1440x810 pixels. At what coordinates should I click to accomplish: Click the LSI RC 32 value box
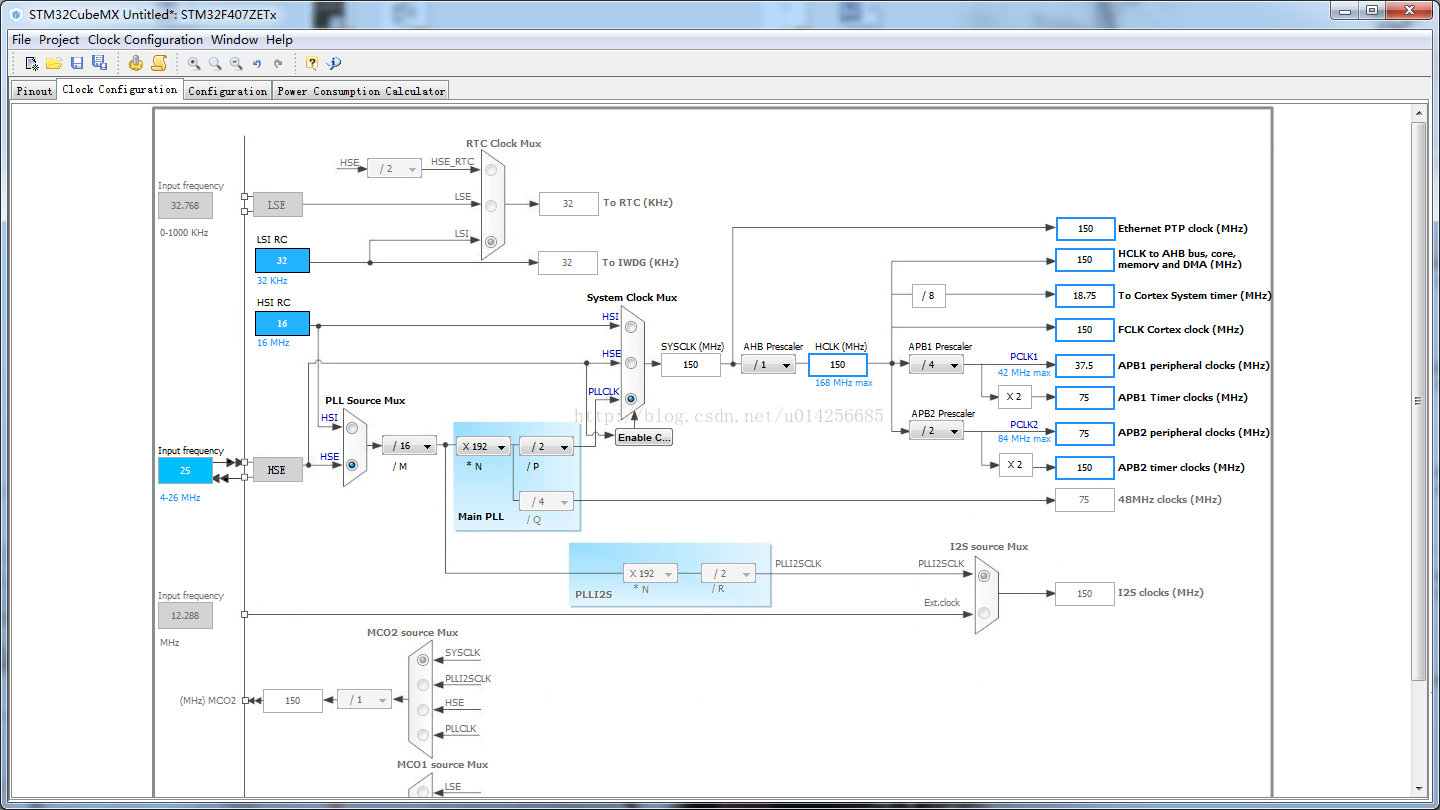[282, 261]
